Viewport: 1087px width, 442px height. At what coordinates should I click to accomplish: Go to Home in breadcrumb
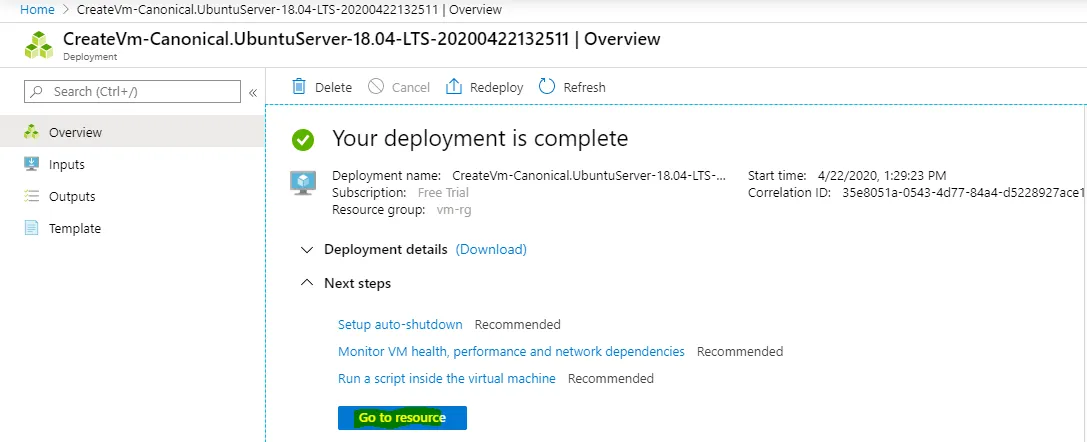tap(37, 10)
